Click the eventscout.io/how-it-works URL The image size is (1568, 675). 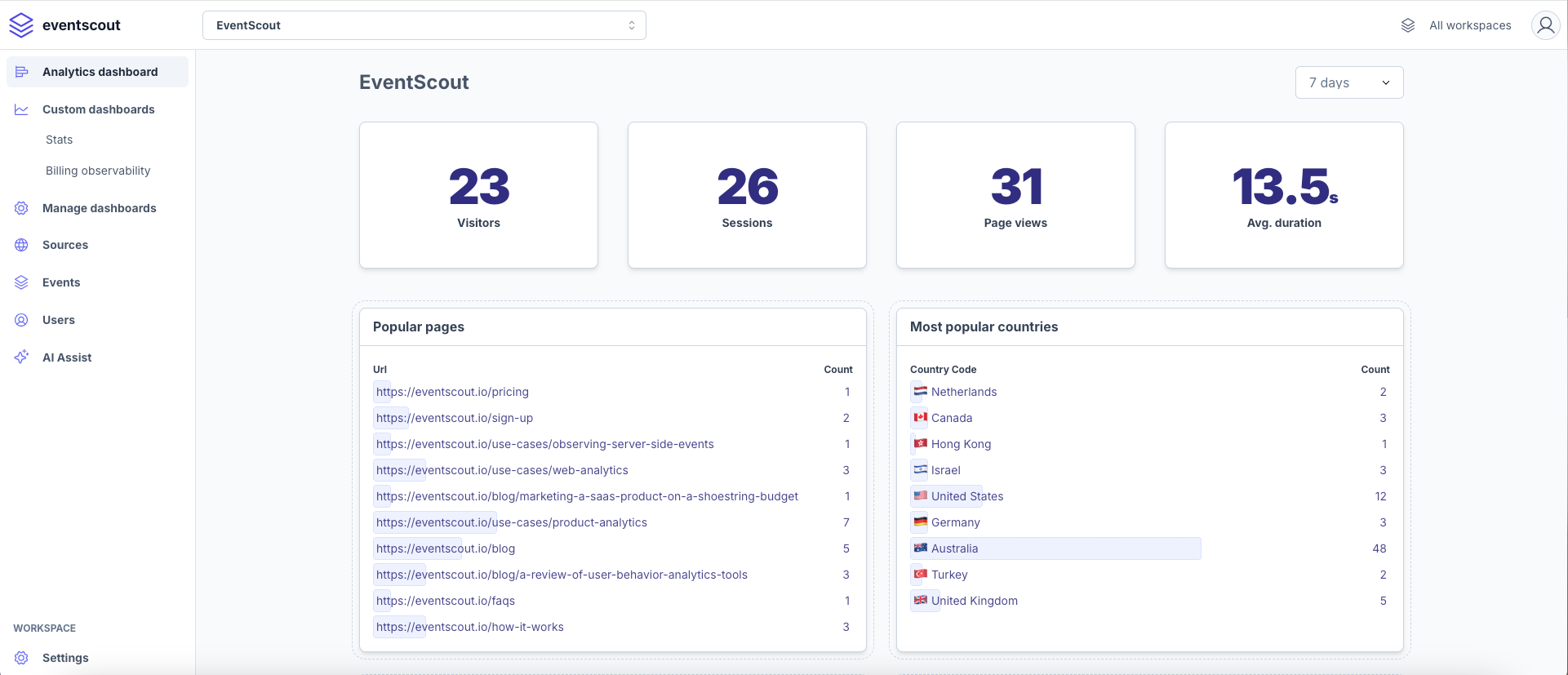pyautogui.click(x=470, y=627)
